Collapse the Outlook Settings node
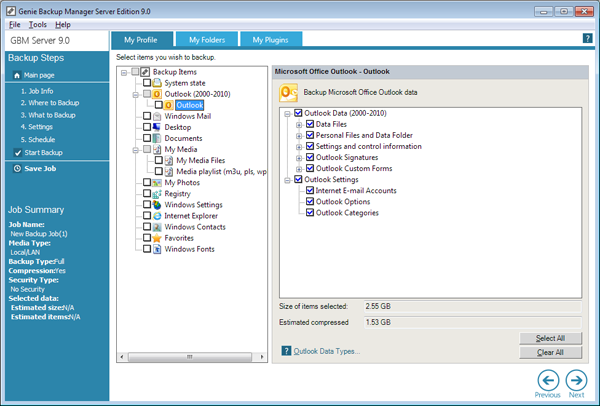The height and width of the screenshot is (406, 600). click(x=287, y=180)
